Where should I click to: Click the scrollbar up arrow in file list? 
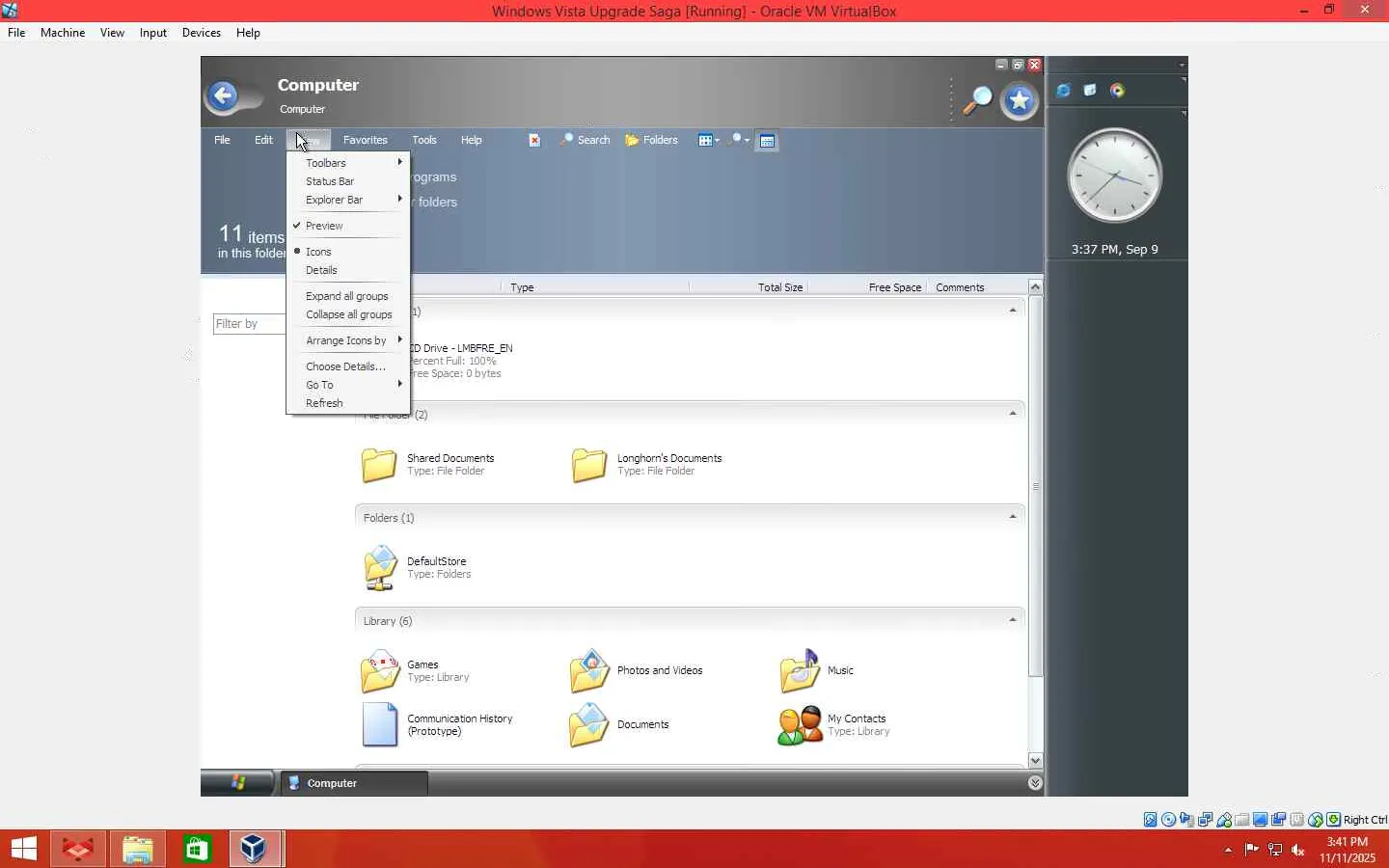1035,286
